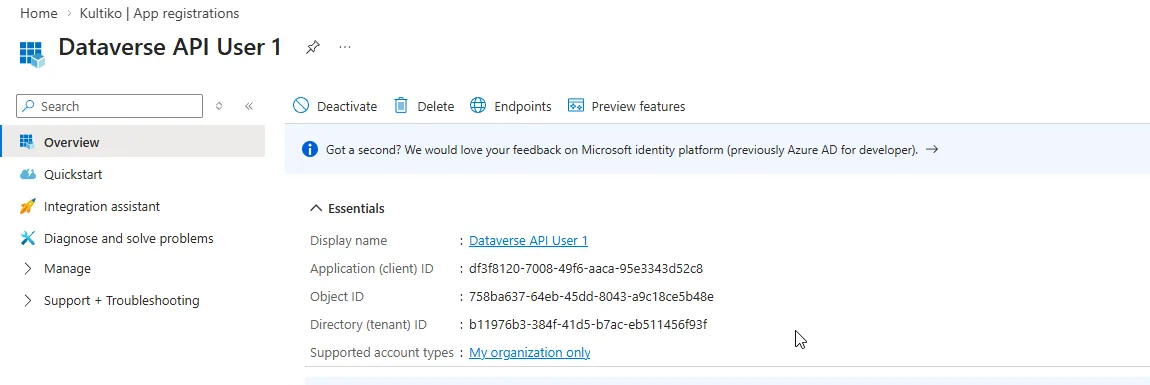This screenshot has width=1150, height=385.
Task: Click the feedback banner message text
Action: (622, 150)
